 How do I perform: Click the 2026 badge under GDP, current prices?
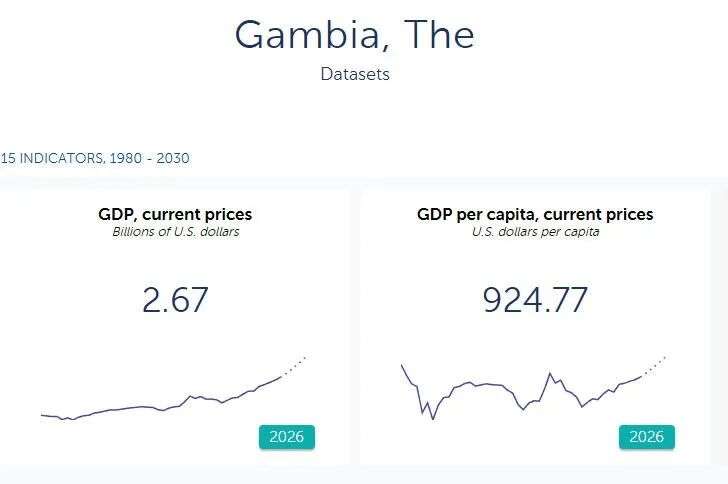click(287, 437)
